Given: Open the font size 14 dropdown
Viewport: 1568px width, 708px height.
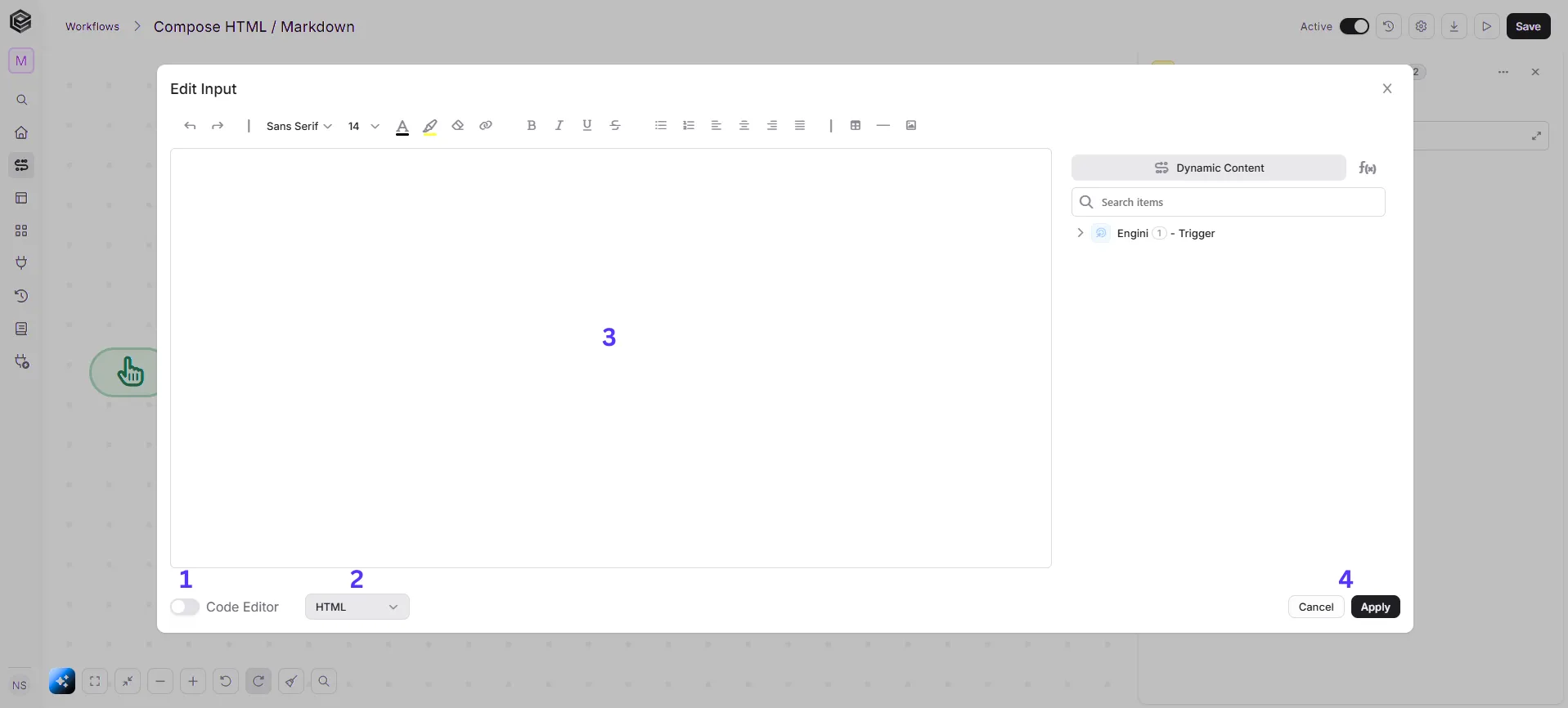Looking at the screenshot, I should (x=364, y=126).
